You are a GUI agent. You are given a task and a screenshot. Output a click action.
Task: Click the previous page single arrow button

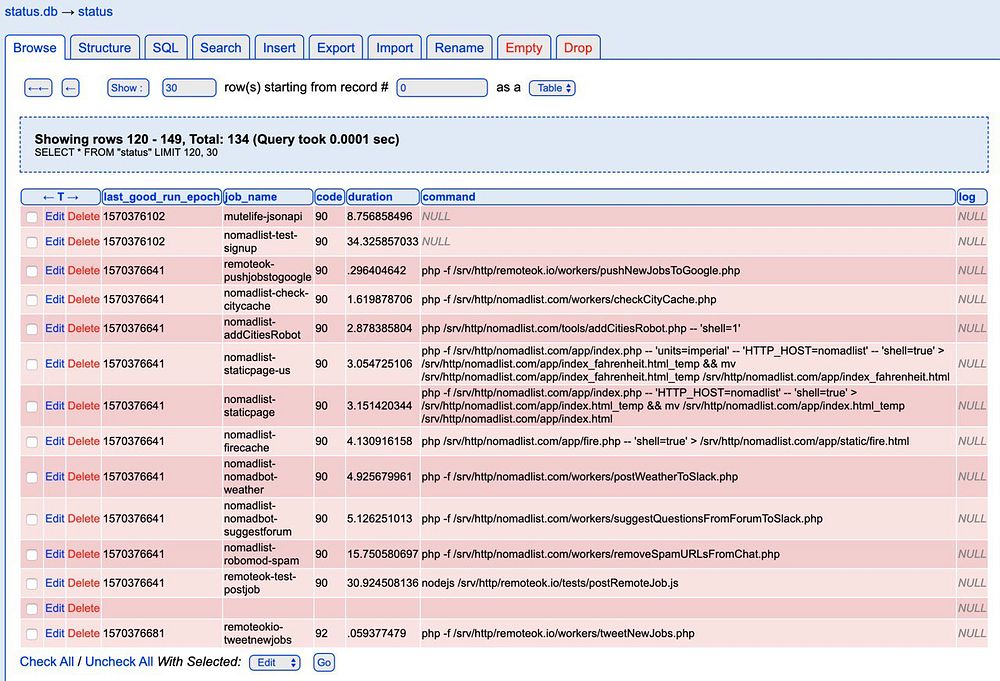tap(70, 88)
